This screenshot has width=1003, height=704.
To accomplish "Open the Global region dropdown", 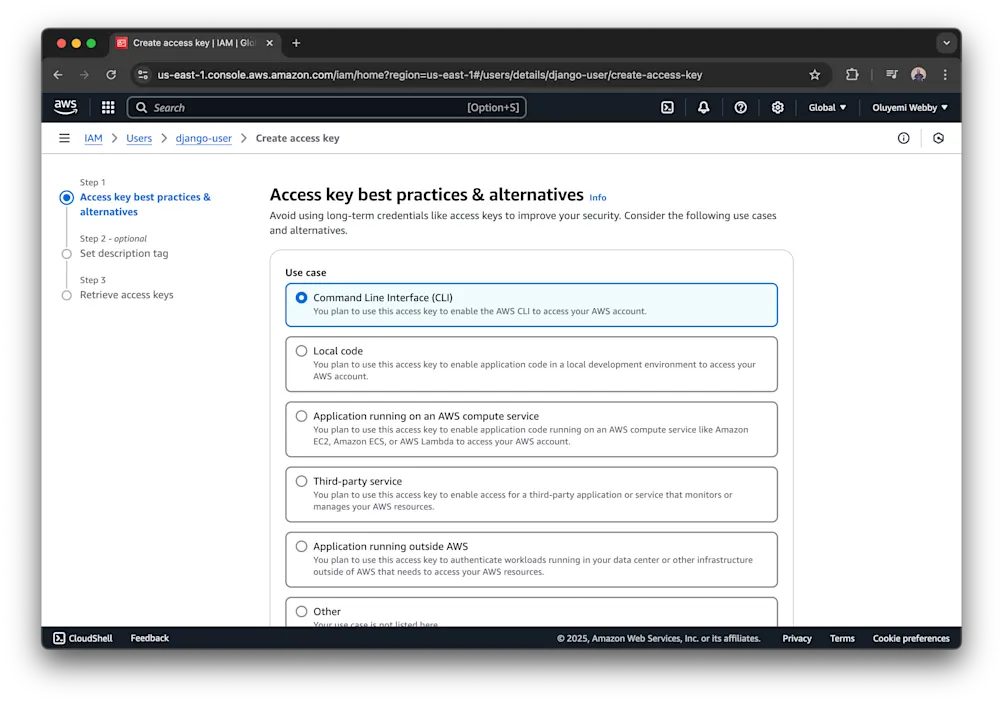I will pos(827,107).
